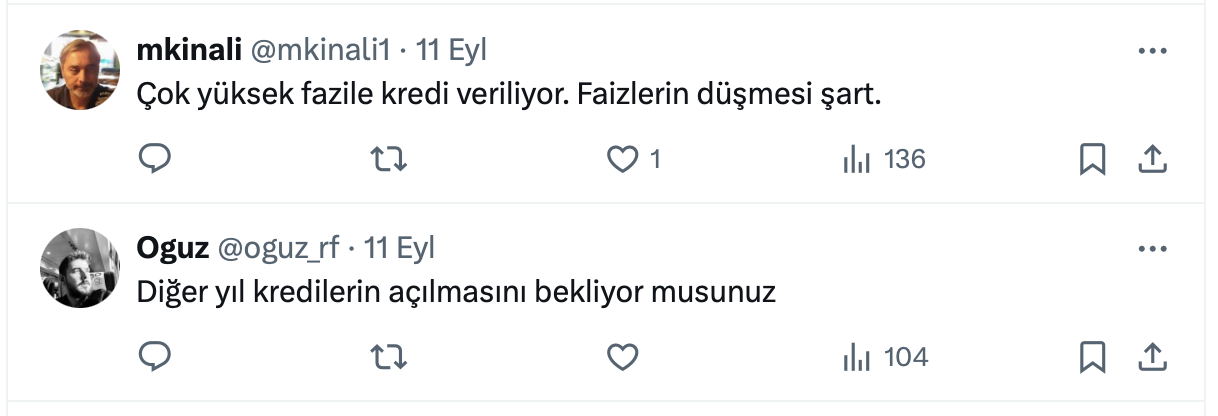The width and height of the screenshot is (1218, 416).
Task: View analytics showing 104 views
Action: (x=886, y=355)
